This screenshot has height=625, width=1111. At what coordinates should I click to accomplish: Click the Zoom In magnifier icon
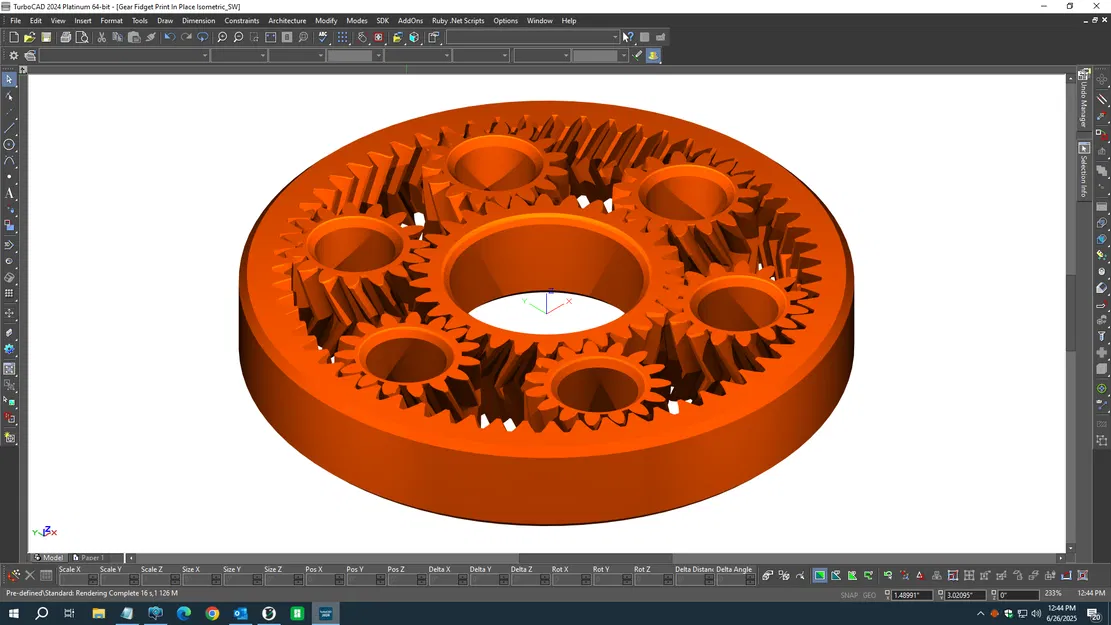[222, 37]
